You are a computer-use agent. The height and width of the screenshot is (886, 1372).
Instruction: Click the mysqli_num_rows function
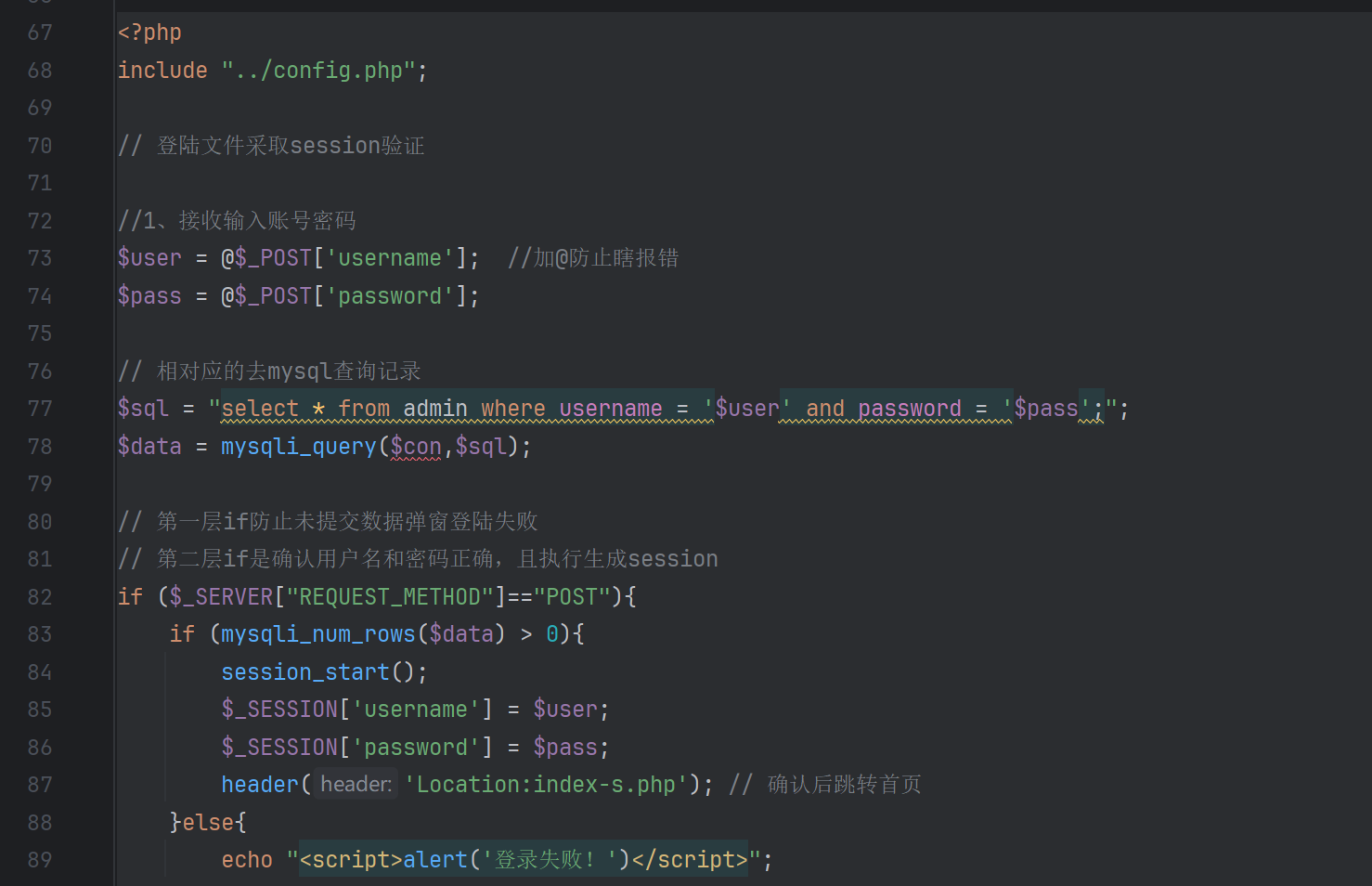[x=318, y=634]
